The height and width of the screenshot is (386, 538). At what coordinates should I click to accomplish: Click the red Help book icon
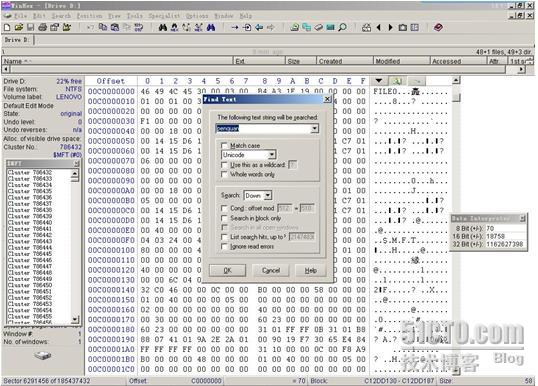438,27
